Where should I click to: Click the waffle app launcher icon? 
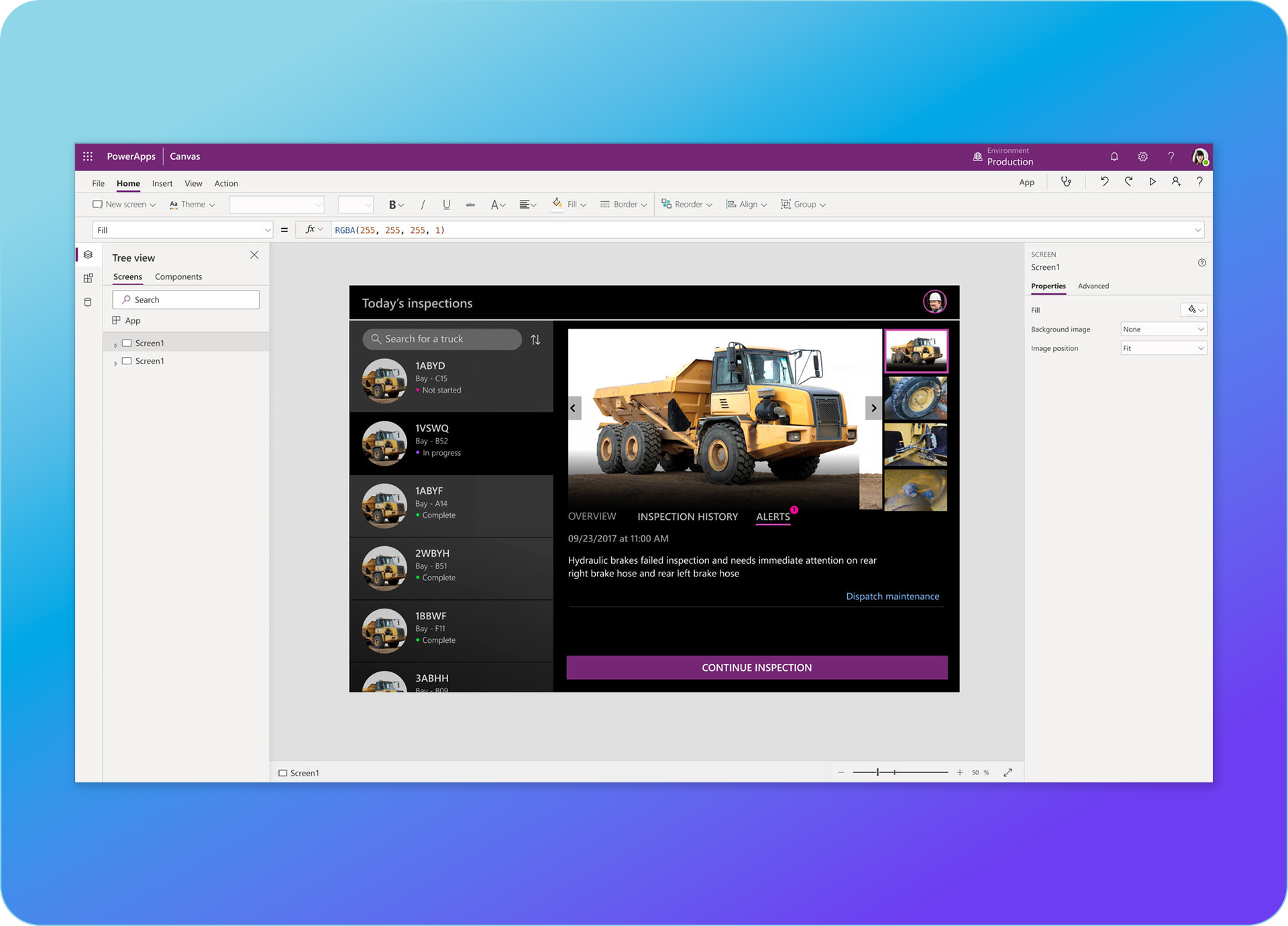pos(88,156)
